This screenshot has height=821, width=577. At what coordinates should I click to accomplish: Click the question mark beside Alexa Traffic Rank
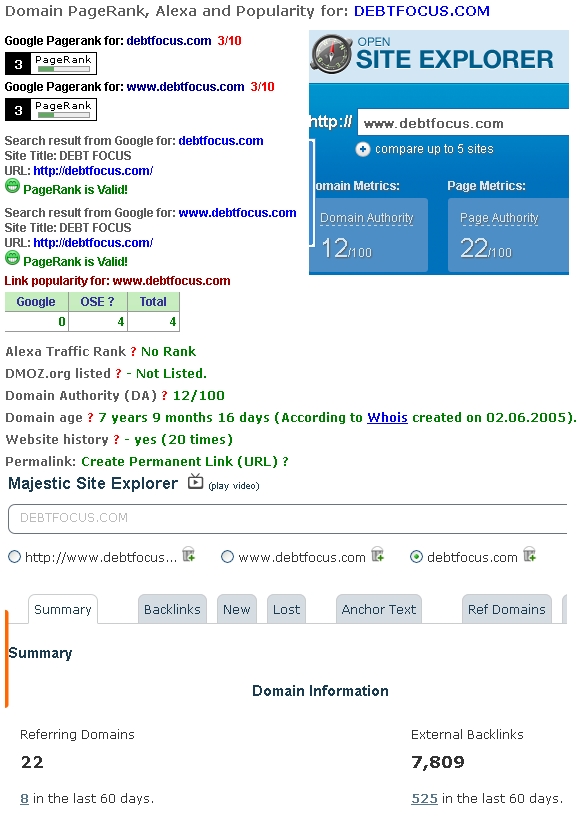pos(134,351)
